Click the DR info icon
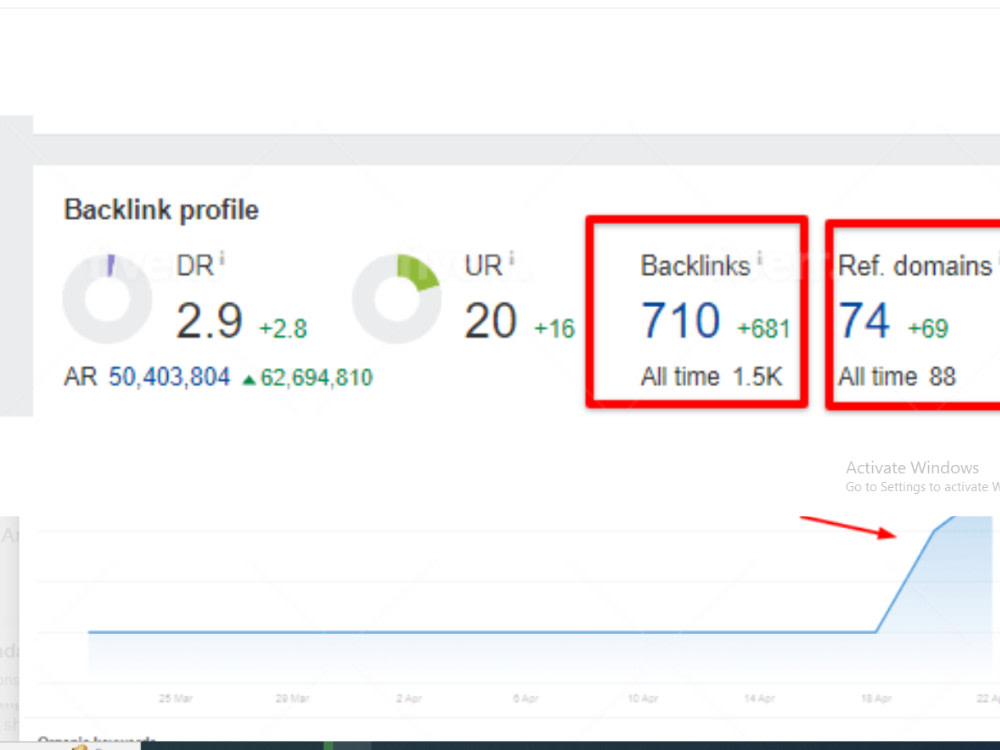The width and height of the screenshot is (1000, 750). 222,258
